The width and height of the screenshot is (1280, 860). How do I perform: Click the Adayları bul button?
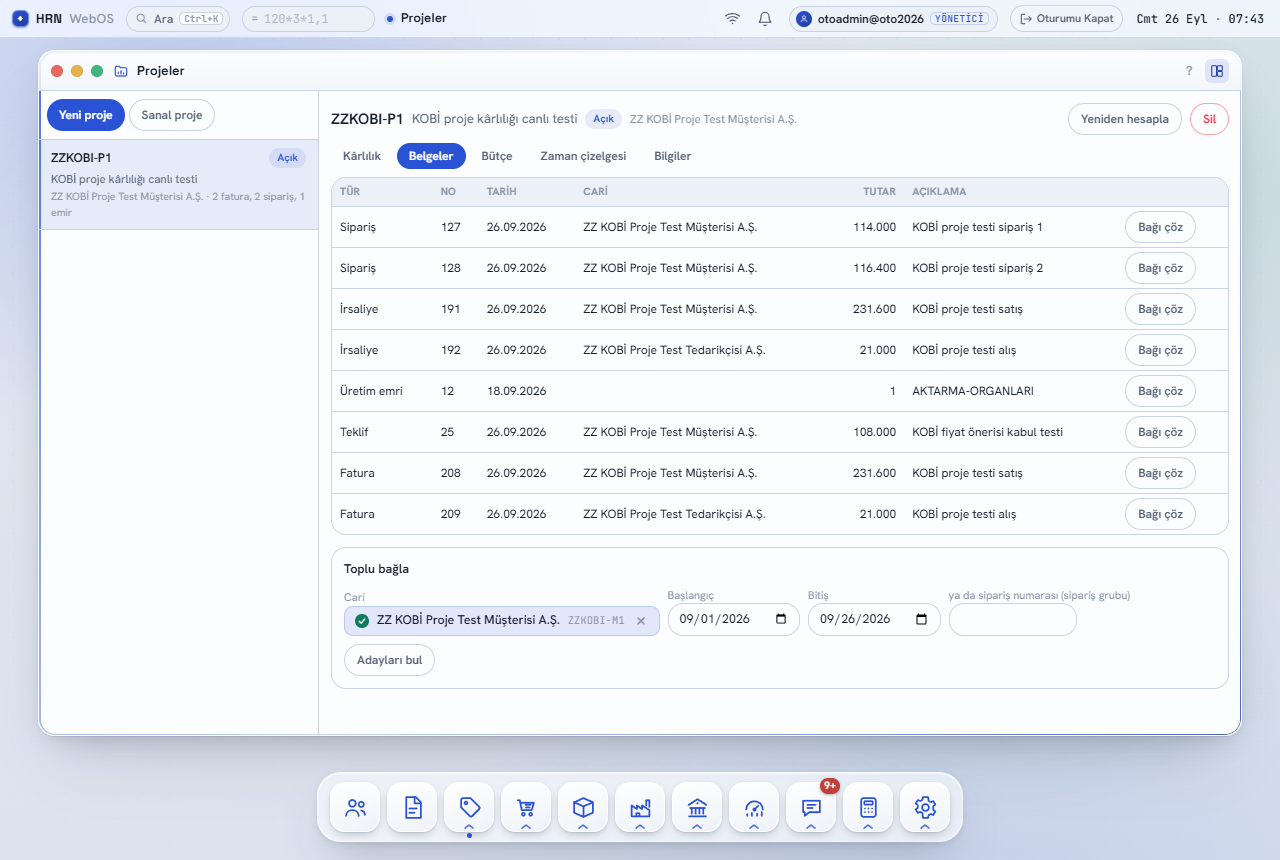pos(389,660)
